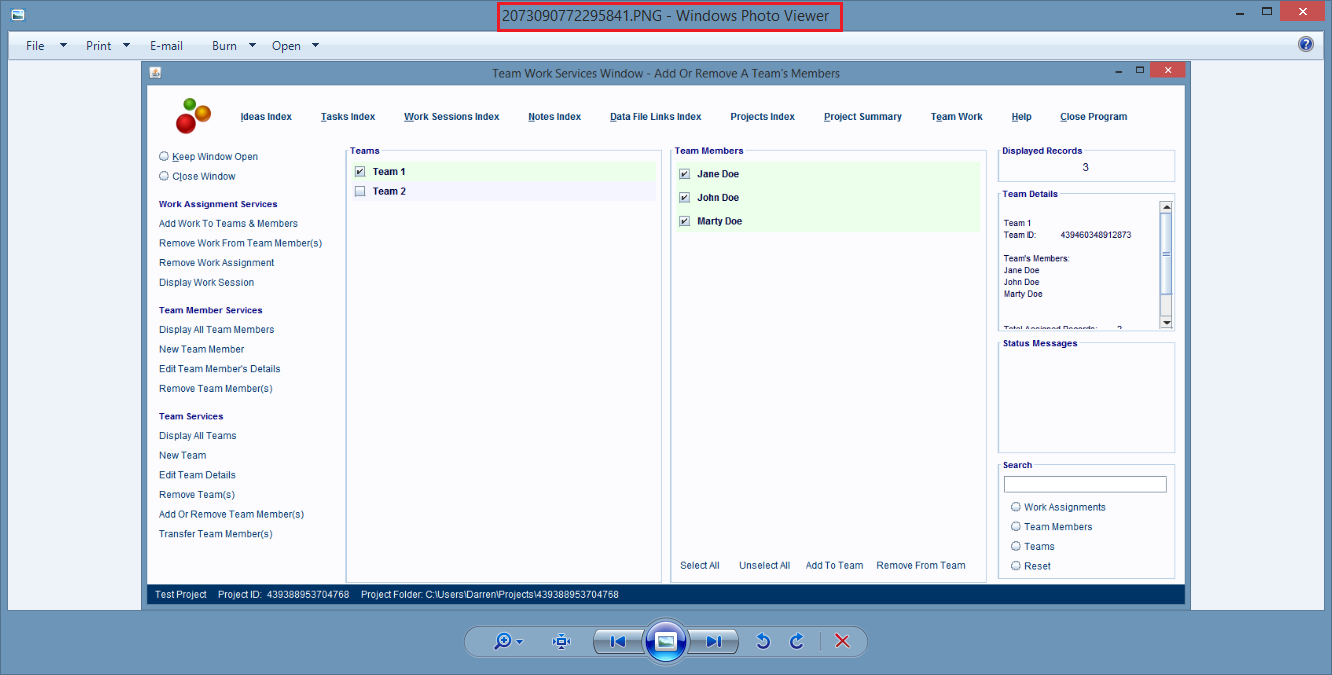Click Select All members link
Viewport: 1332px width, 675px height.
click(700, 566)
